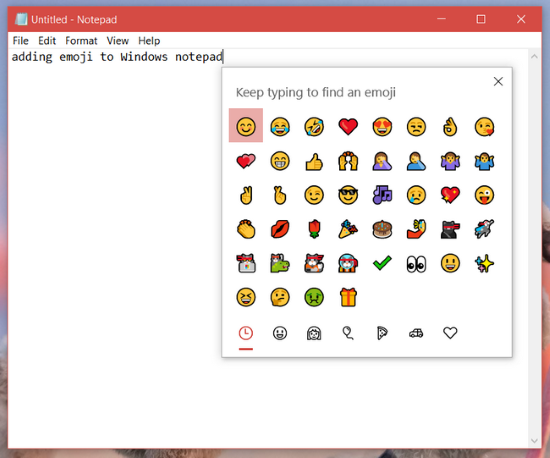The width and height of the screenshot is (550, 458).
Task: Insert the victory hand emoji
Action: 246,195
